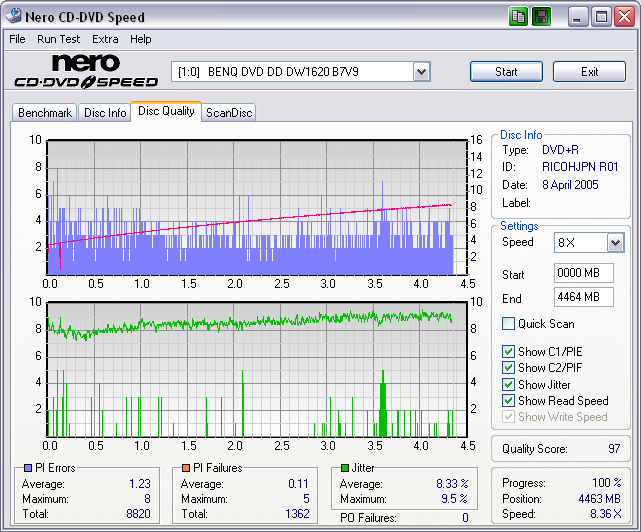The height and width of the screenshot is (532, 641).
Task: Uncheck Show Read Speed option
Action: [x=509, y=401]
